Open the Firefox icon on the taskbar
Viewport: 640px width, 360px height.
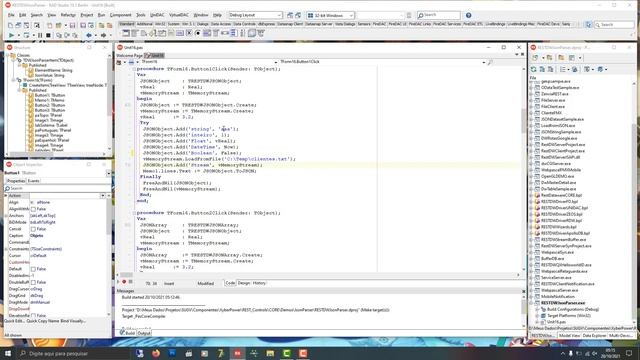click(x=156, y=353)
